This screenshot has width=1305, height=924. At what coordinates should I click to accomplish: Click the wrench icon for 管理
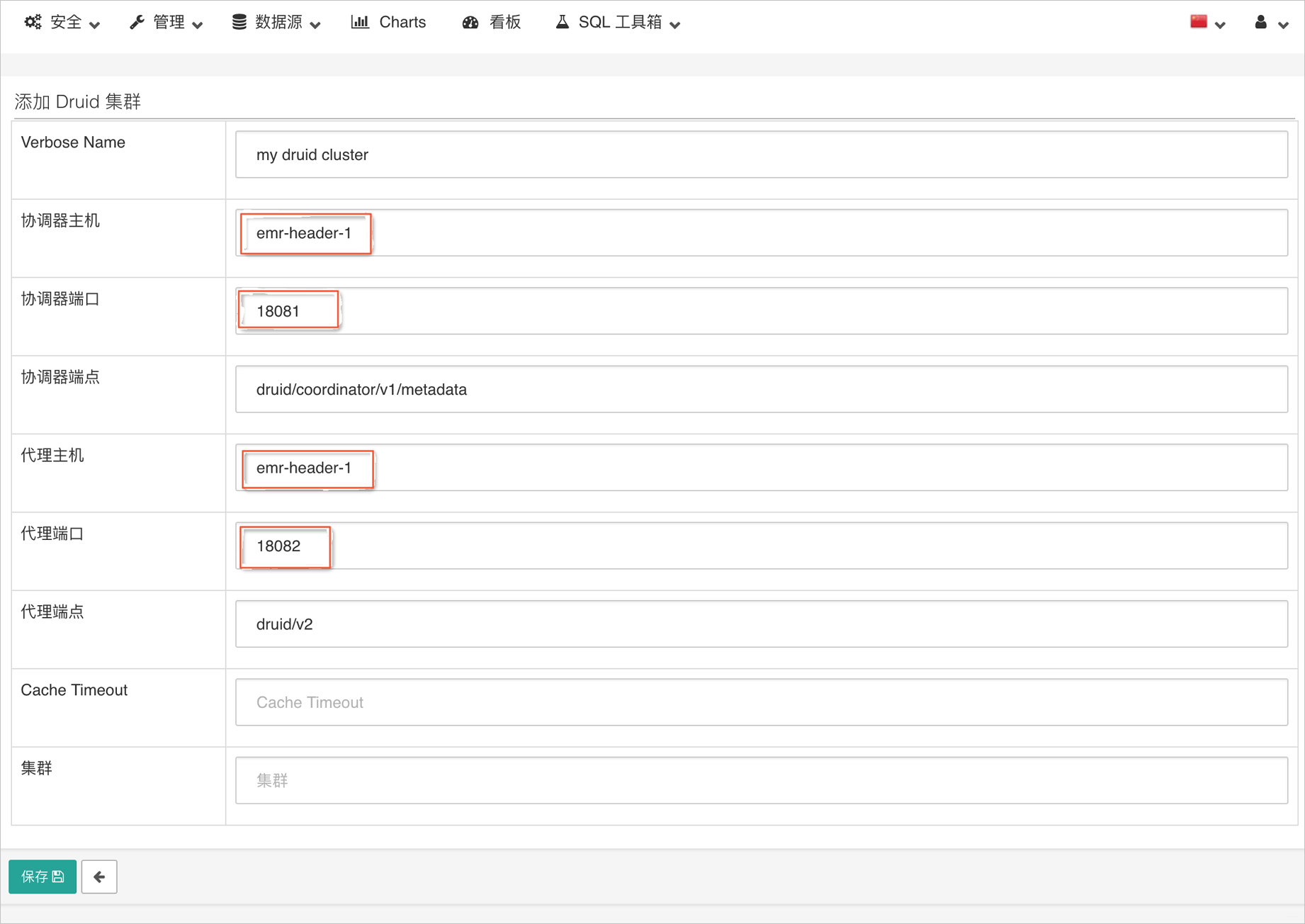[x=137, y=23]
